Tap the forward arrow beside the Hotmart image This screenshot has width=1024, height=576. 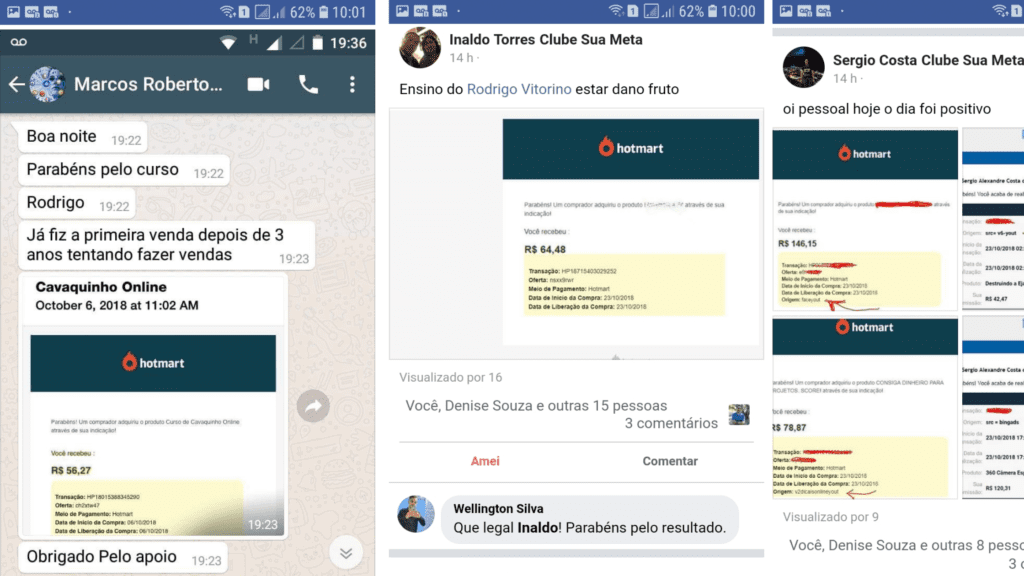point(313,406)
